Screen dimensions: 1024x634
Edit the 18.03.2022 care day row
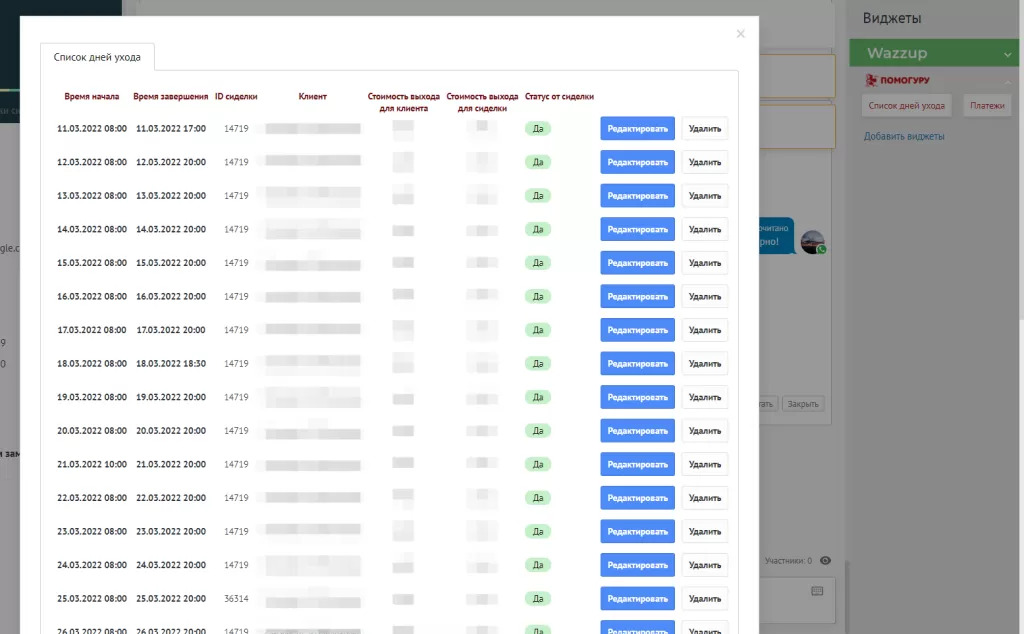pos(637,364)
